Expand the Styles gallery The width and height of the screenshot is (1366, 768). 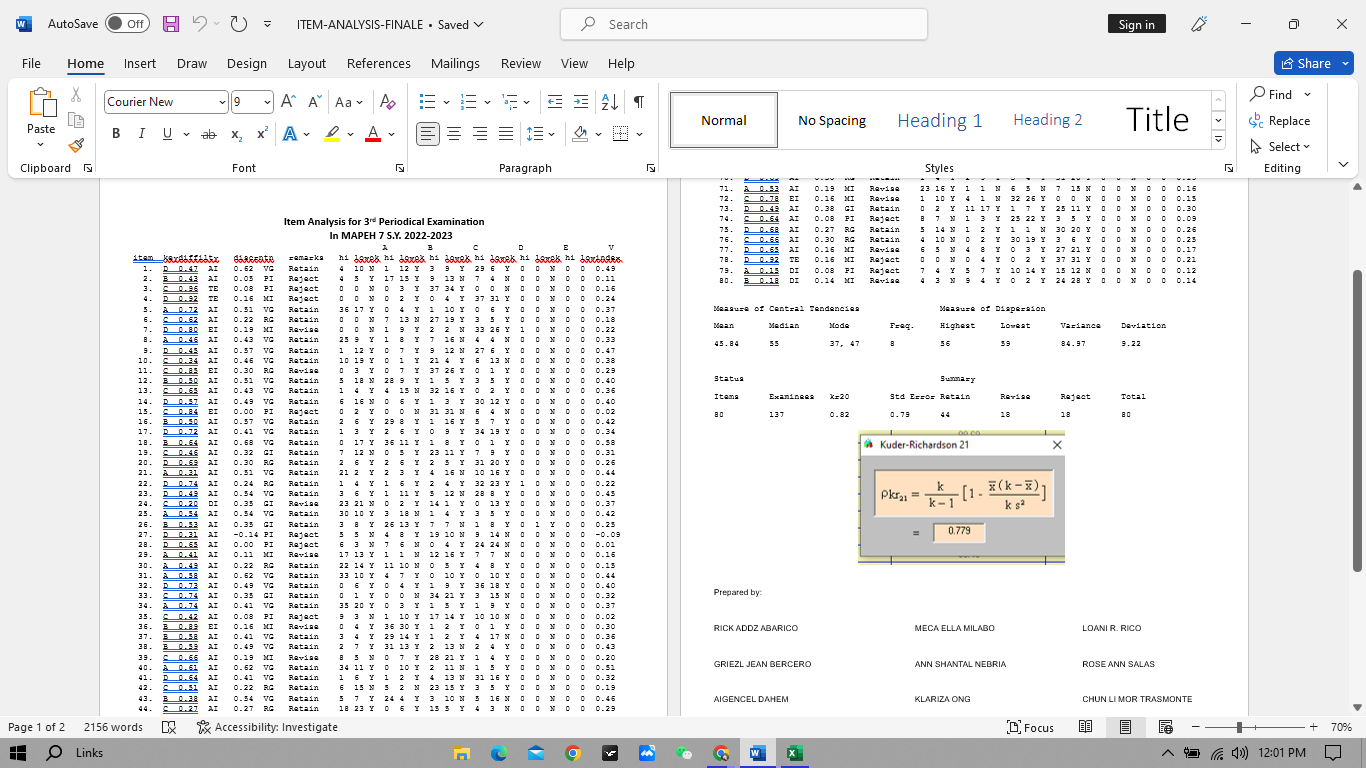(1218, 140)
